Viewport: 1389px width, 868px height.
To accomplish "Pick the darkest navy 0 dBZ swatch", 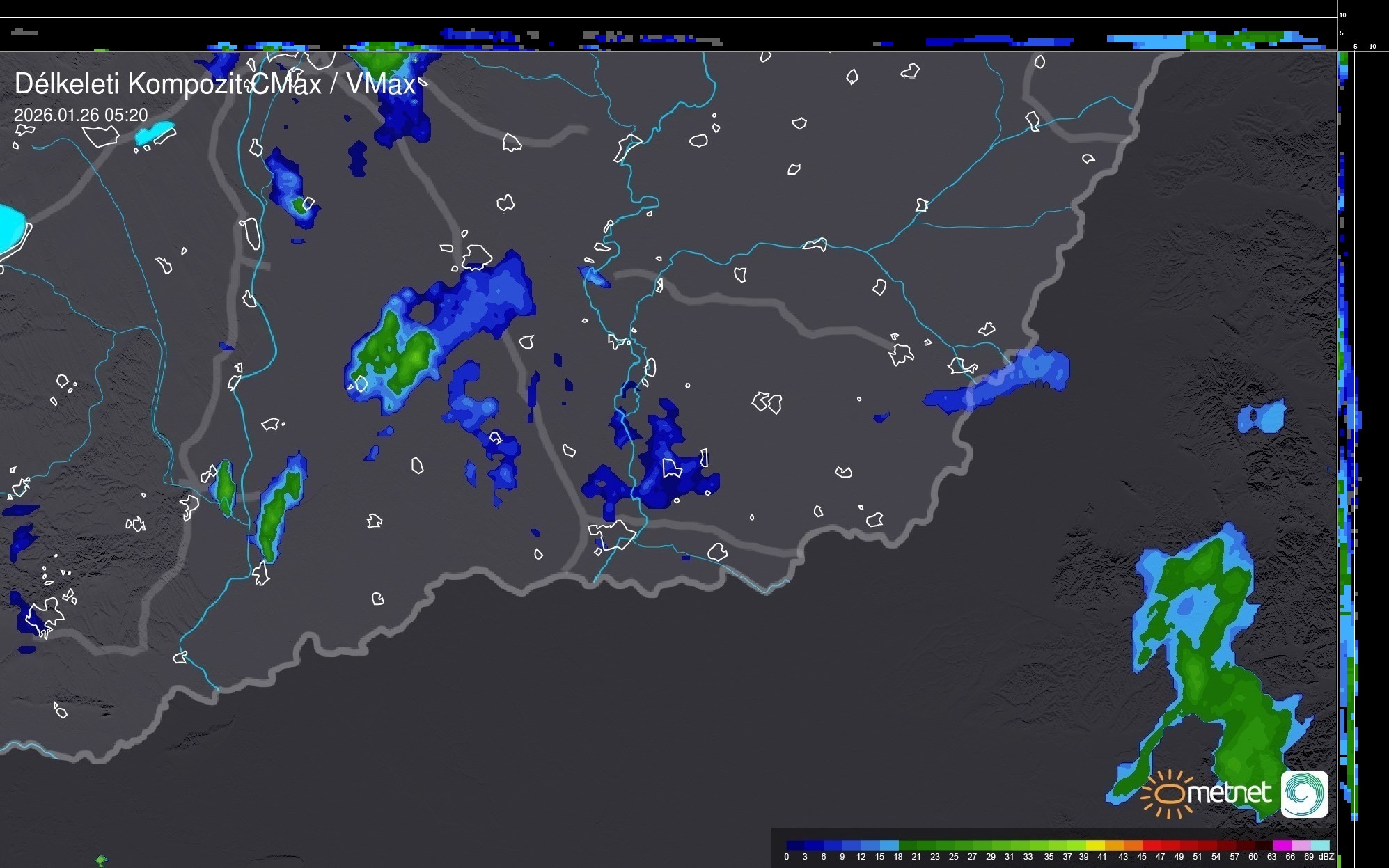I will click(795, 845).
